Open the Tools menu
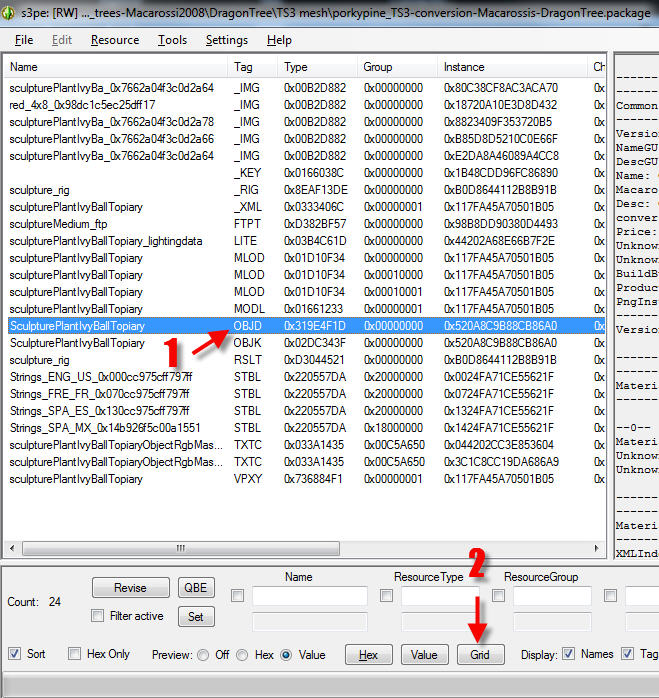The image size is (659, 698). click(172, 40)
